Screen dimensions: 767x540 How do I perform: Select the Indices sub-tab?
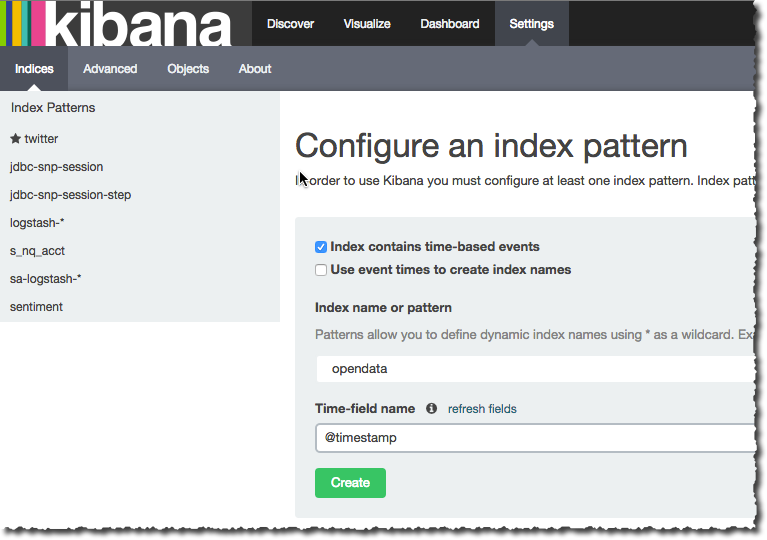[x=34, y=69]
